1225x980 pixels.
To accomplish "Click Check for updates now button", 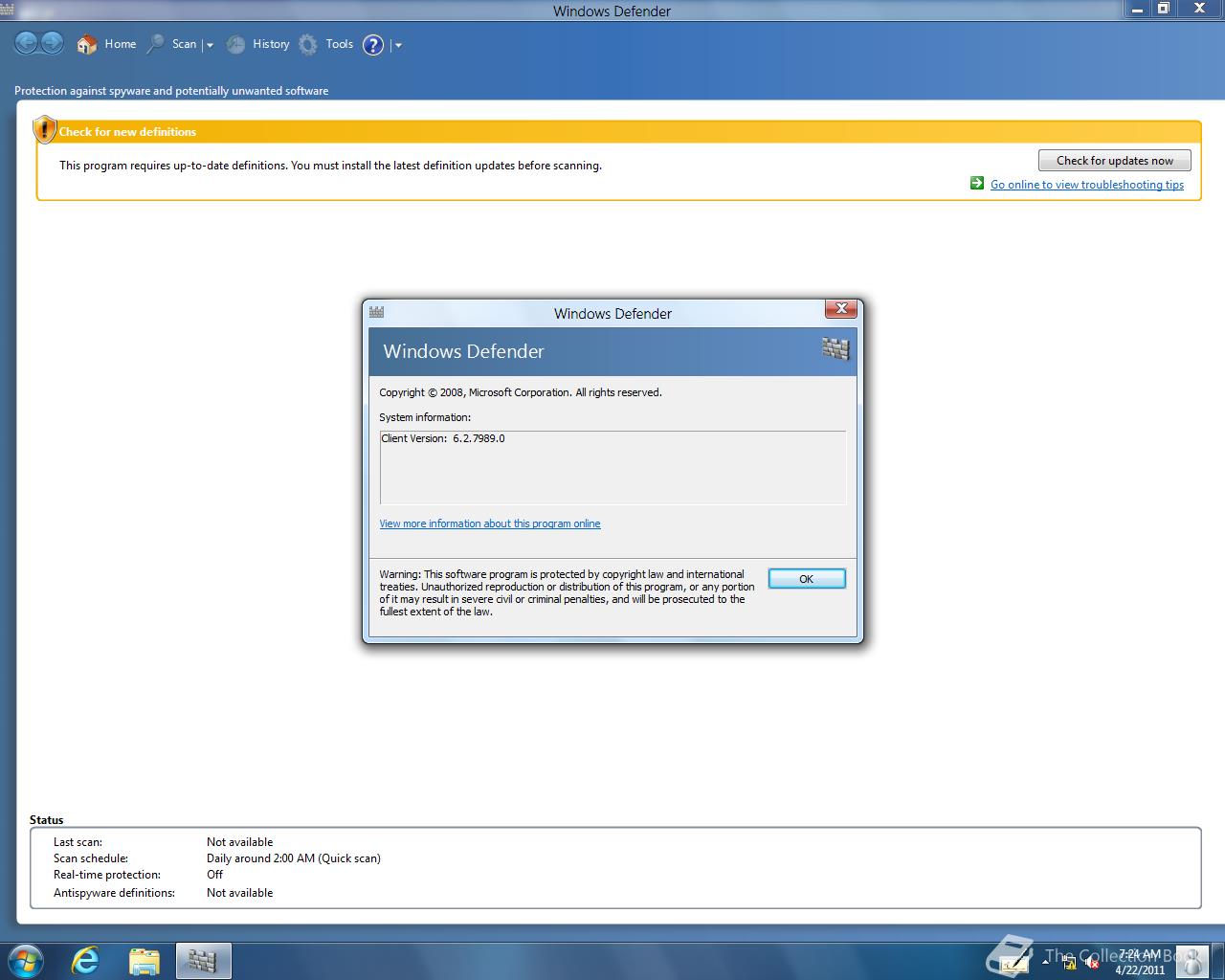I will 1114,161.
